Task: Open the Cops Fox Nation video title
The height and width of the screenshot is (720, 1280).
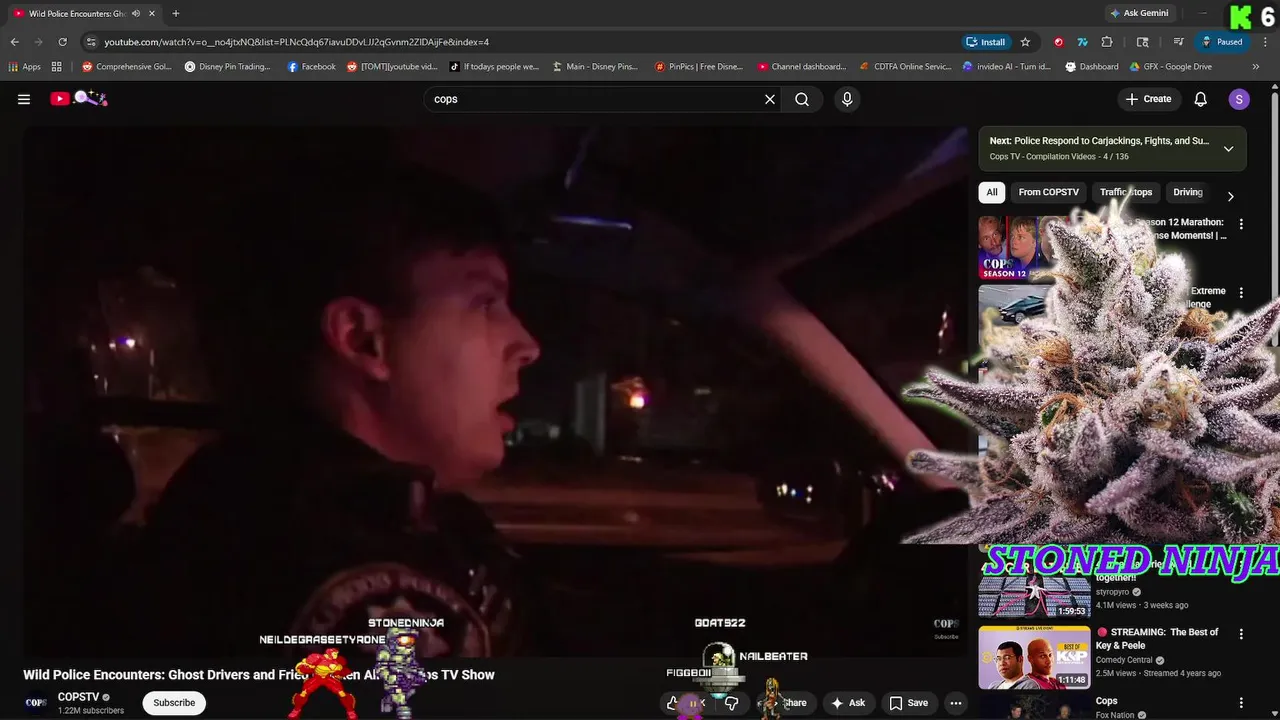Action: point(1106,701)
